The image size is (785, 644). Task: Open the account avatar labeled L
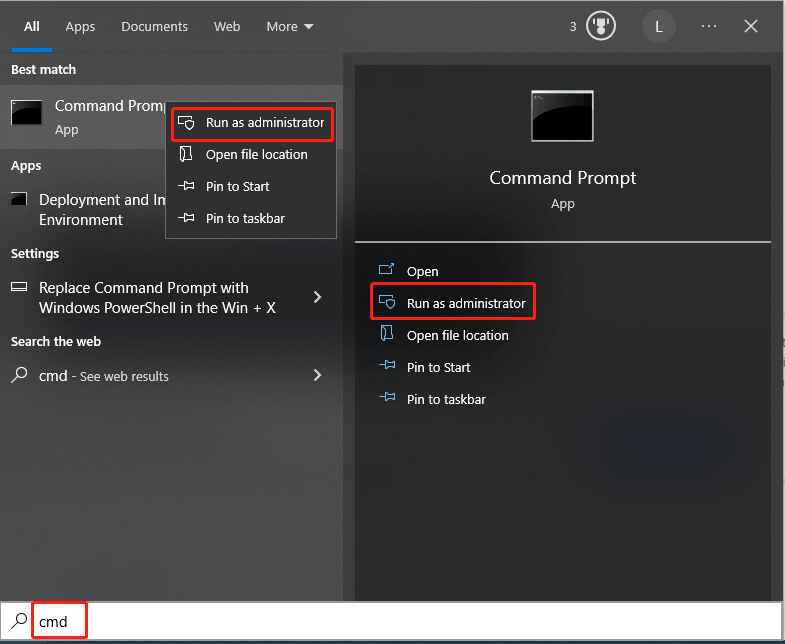pos(658,27)
